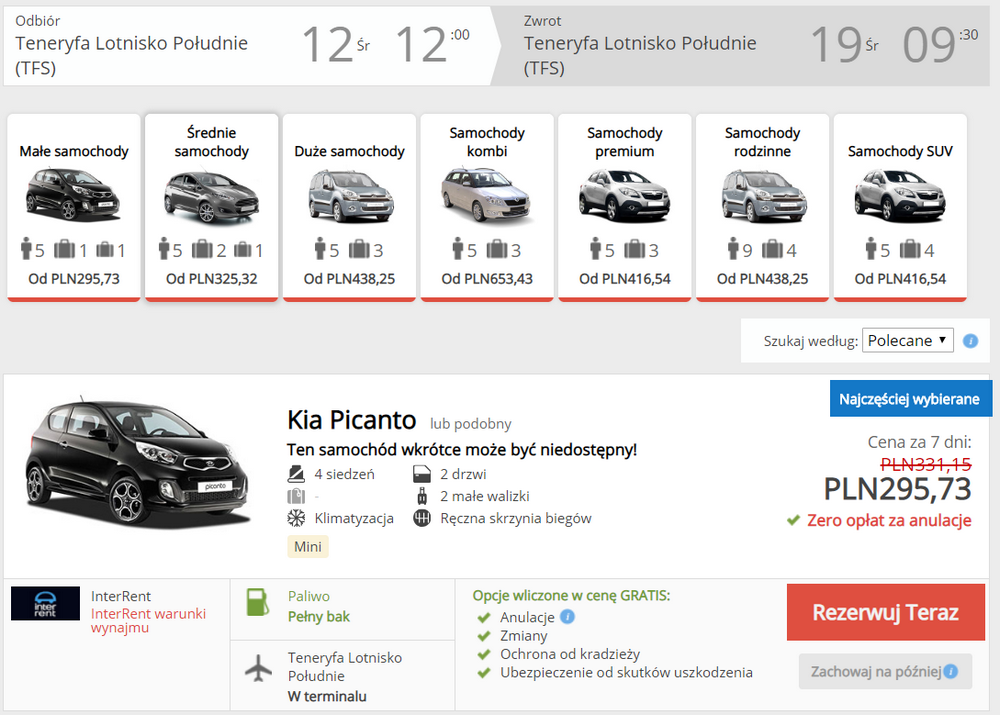Select the Małe samochody category card
This screenshot has height=715, width=1000.
point(74,207)
